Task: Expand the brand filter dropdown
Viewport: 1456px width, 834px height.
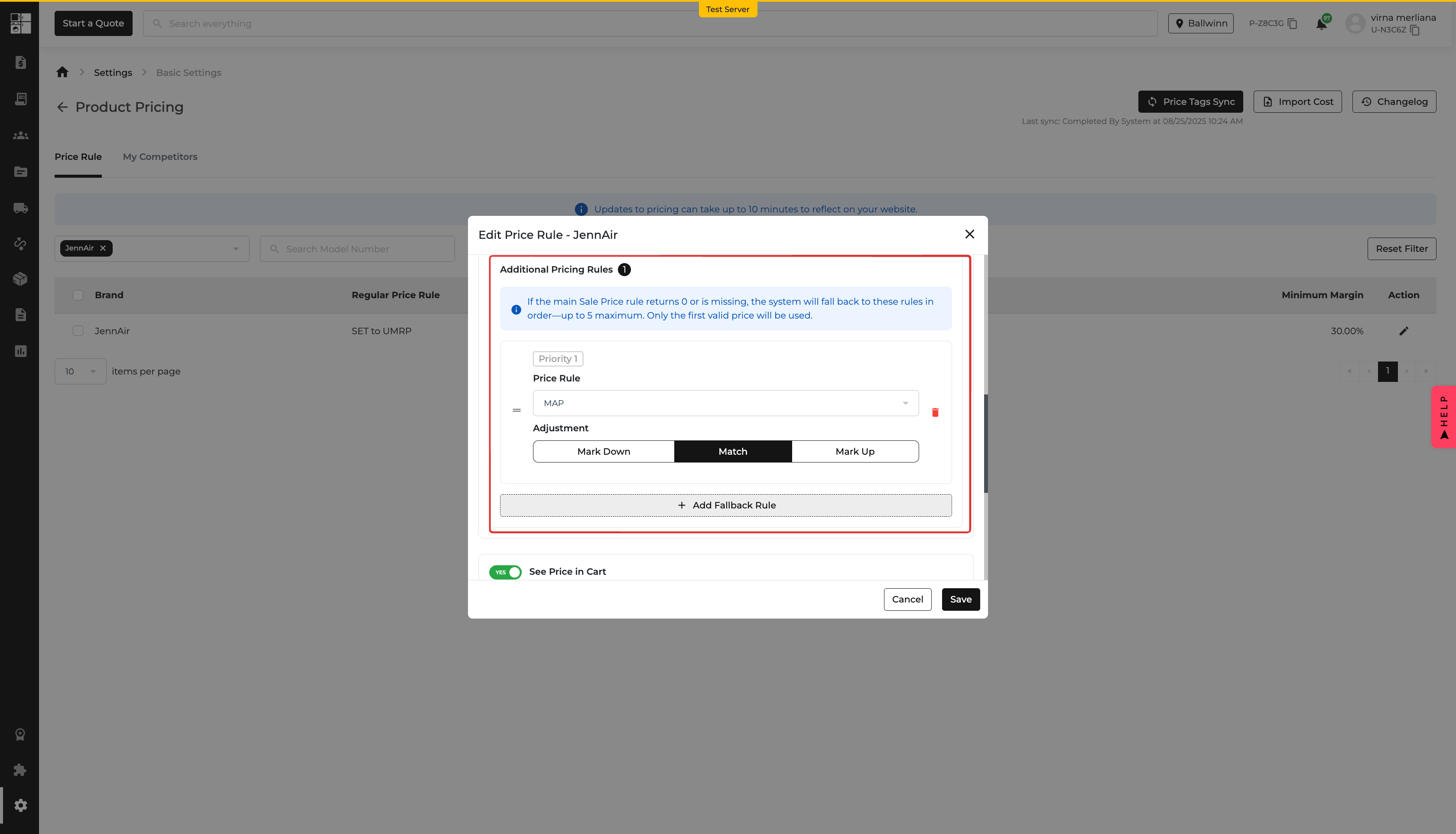Action: click(x=236, y=249)
